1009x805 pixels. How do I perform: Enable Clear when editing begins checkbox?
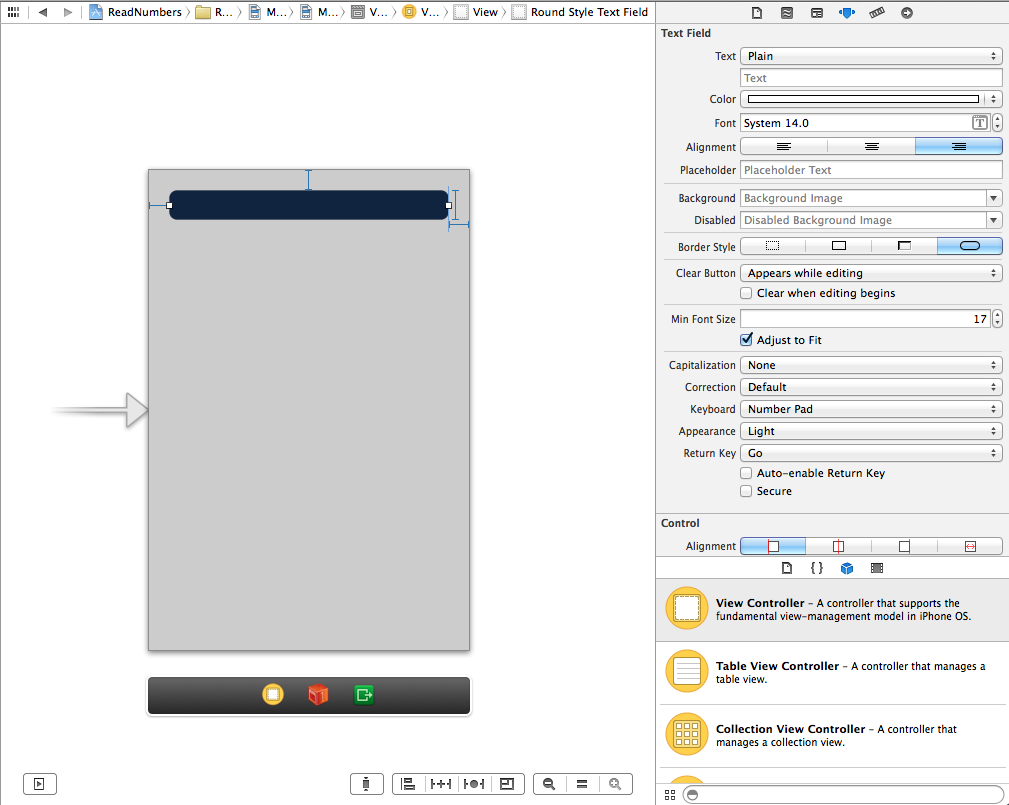coord(746,293)
